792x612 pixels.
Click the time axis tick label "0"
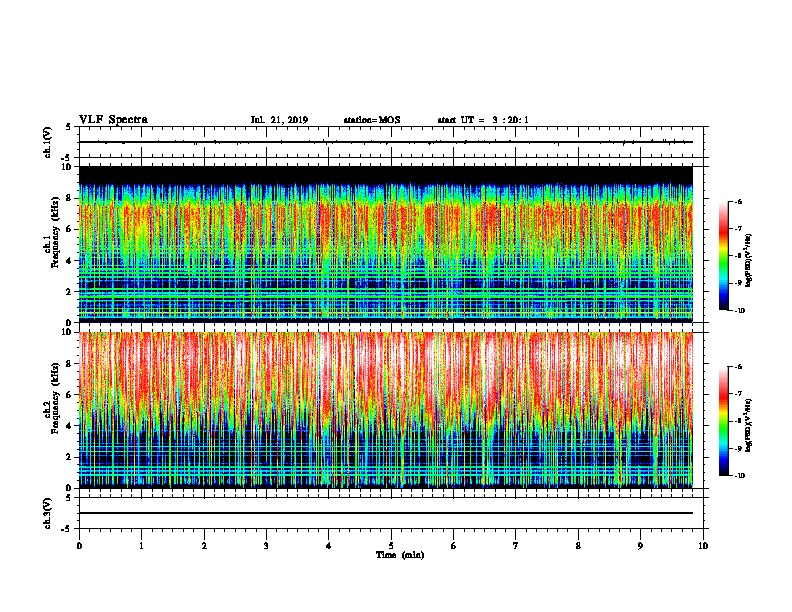[x=79, y=546]
